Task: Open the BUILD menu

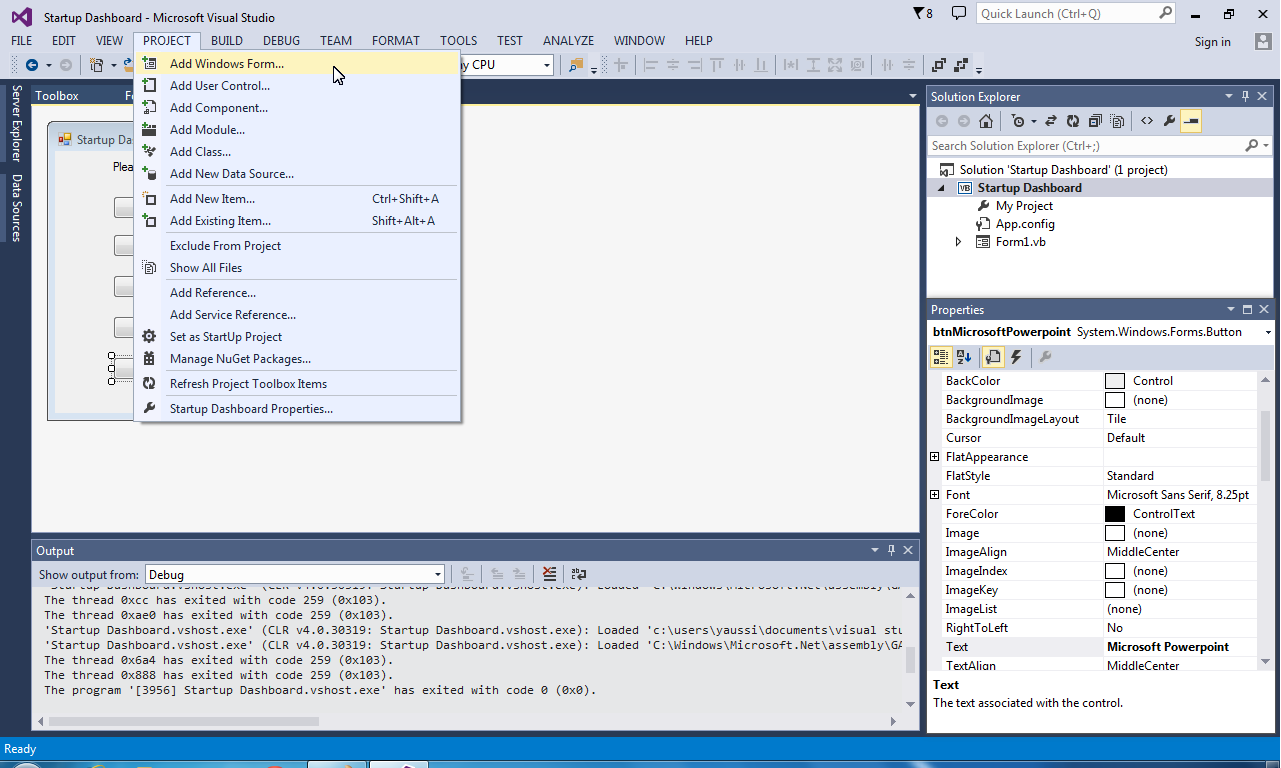Action: tap(227, 41)
